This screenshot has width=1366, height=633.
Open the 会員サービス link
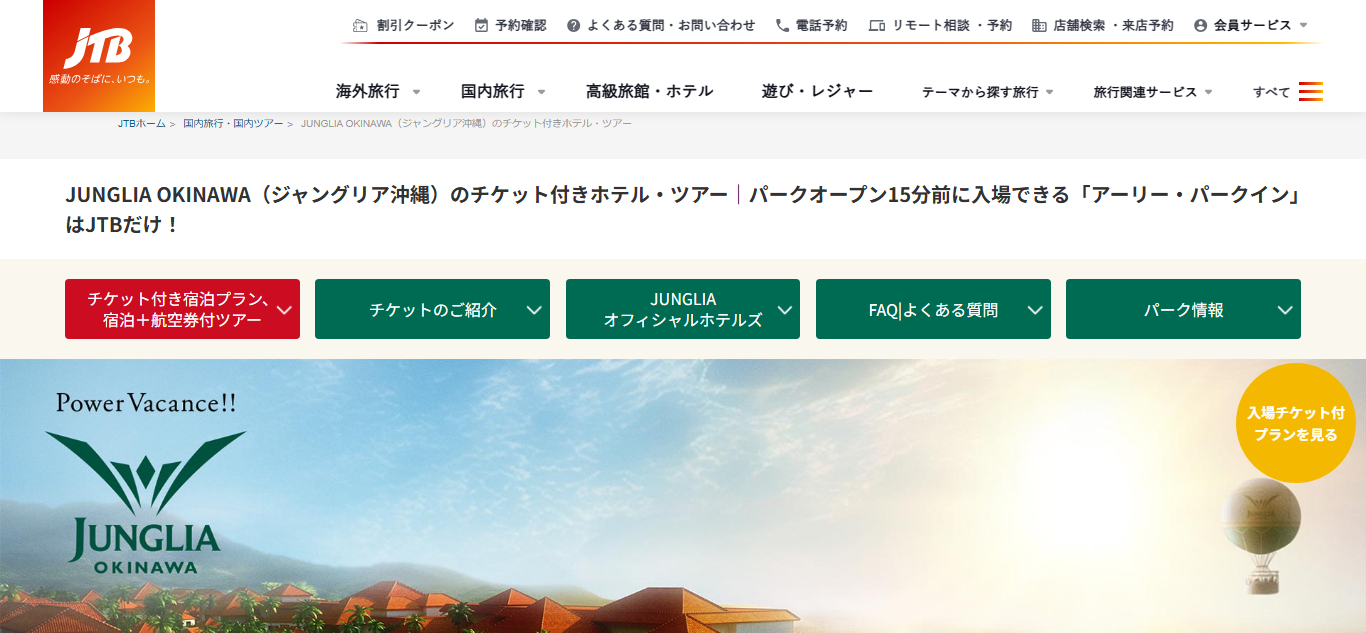point(1252,26)
